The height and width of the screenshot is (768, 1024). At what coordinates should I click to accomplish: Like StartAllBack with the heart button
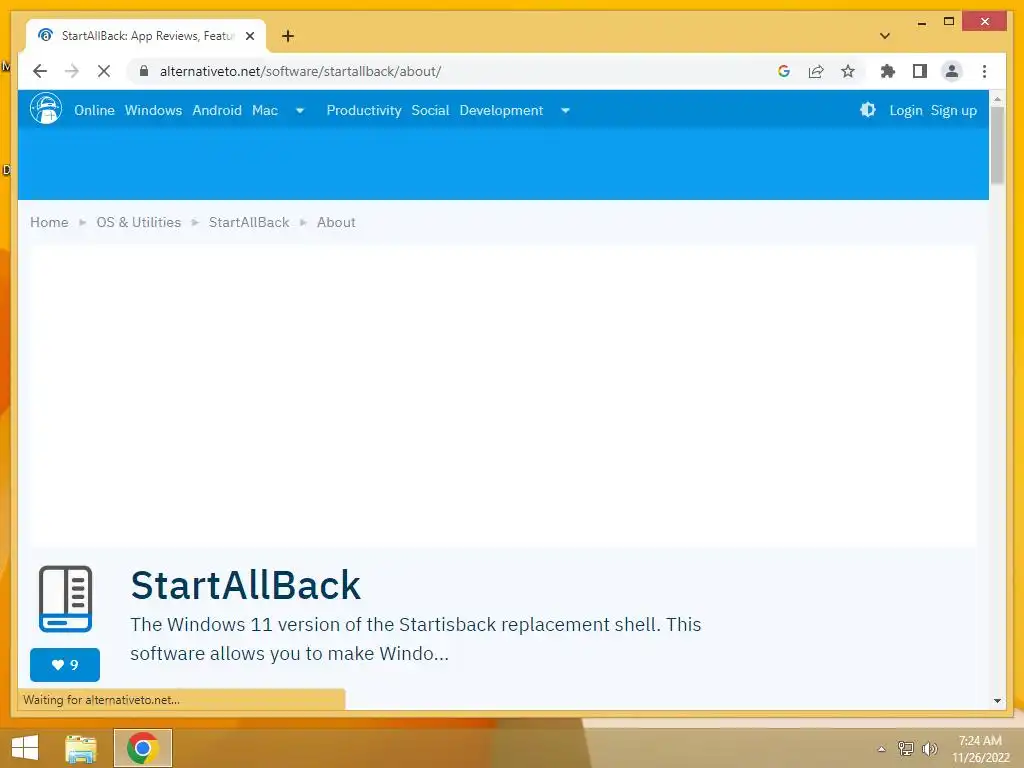click(65, 665)
